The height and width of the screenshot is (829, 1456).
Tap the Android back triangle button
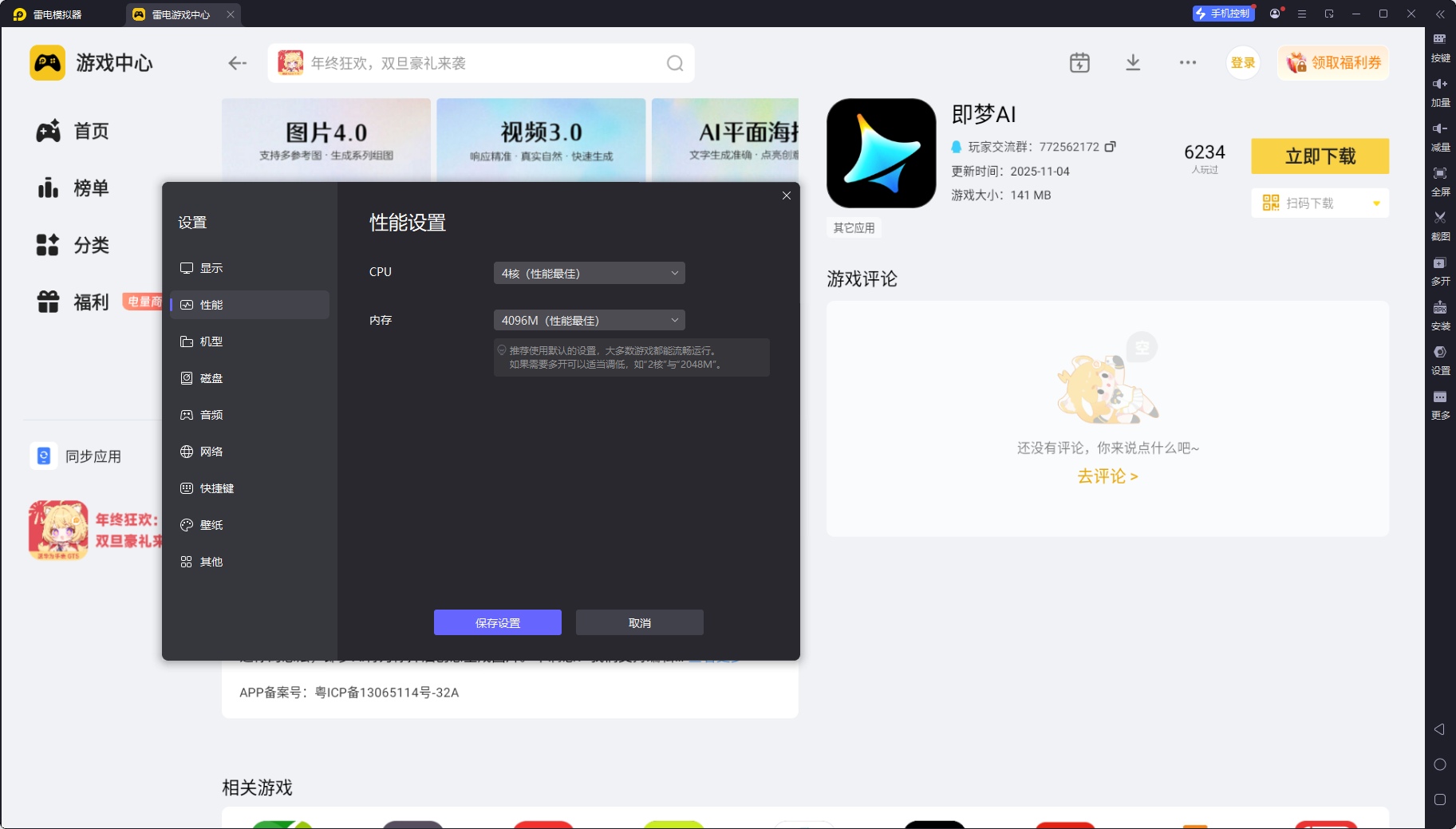[1439, 729]
